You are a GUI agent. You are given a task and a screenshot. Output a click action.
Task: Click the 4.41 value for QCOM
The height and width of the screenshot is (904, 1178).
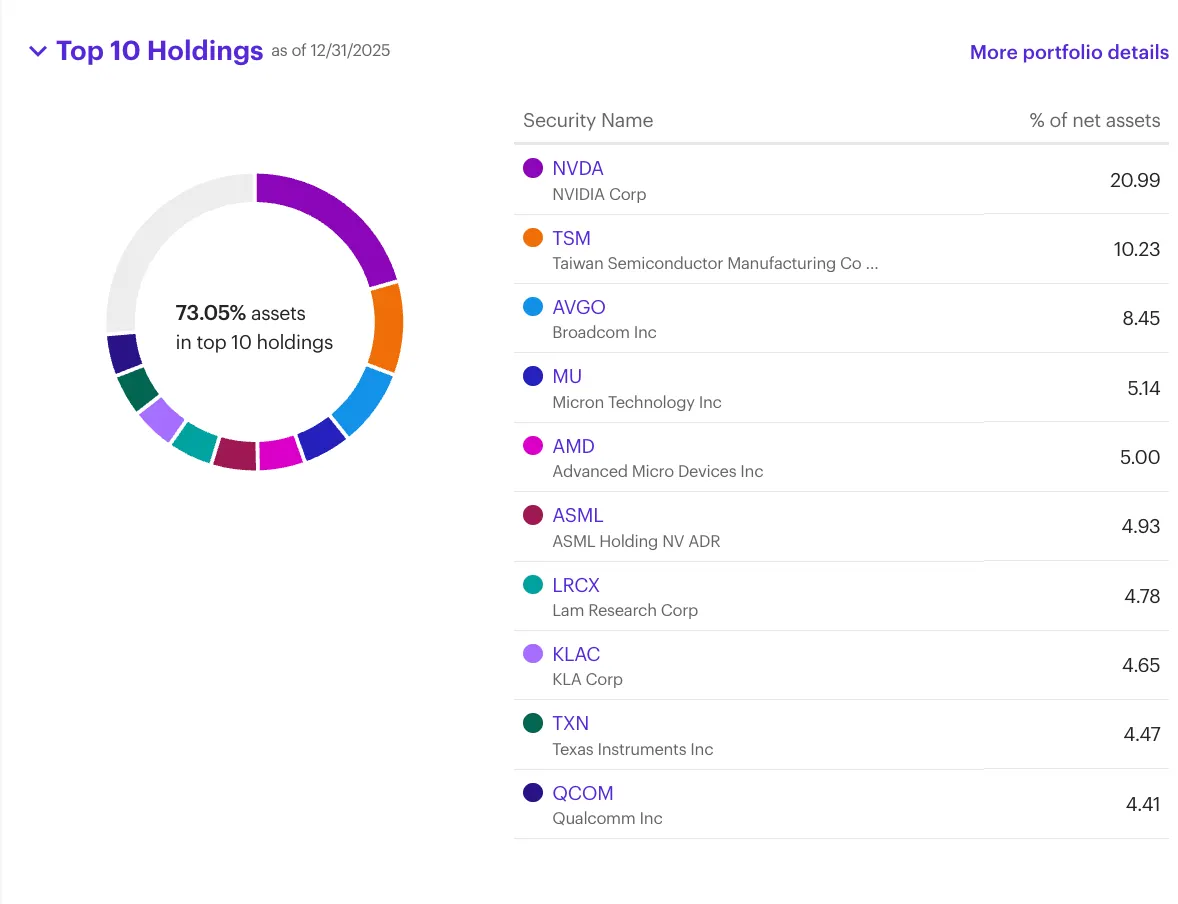coord(1143,805)
